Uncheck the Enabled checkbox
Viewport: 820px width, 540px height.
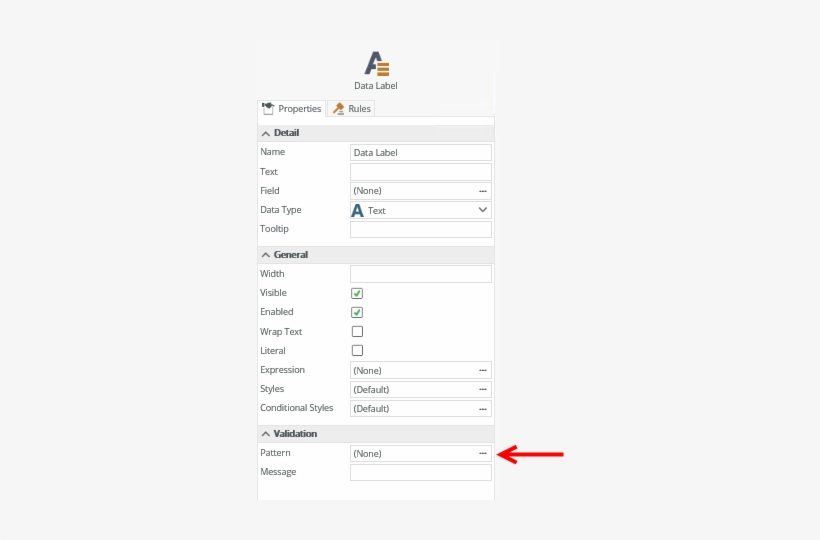(357, 312)
